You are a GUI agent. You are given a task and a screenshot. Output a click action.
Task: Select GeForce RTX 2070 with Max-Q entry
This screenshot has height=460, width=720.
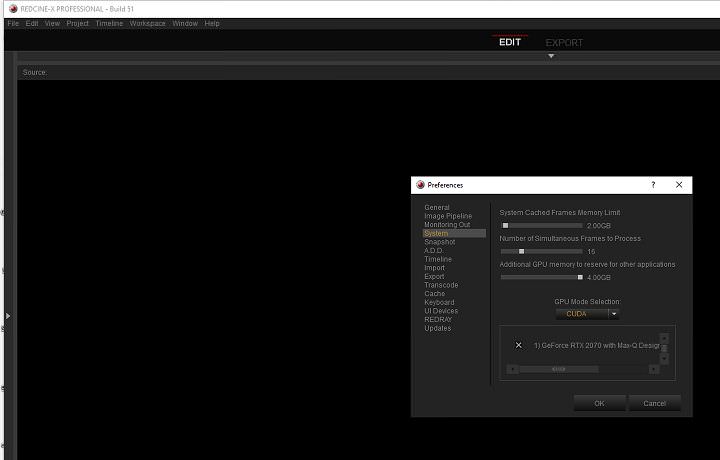[596, 345]
